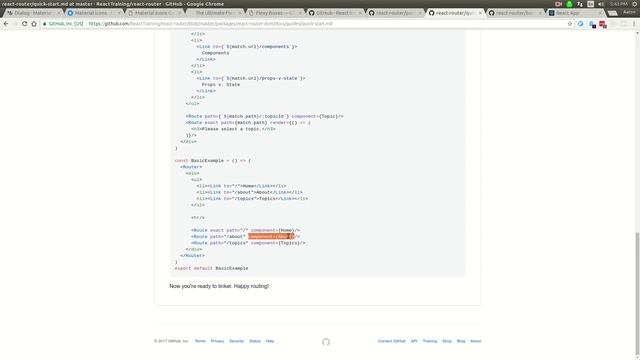The height and width of the screenshot is (360, 640).
Task: Reload the page with the refresh icon
Action: coord(24,24)
